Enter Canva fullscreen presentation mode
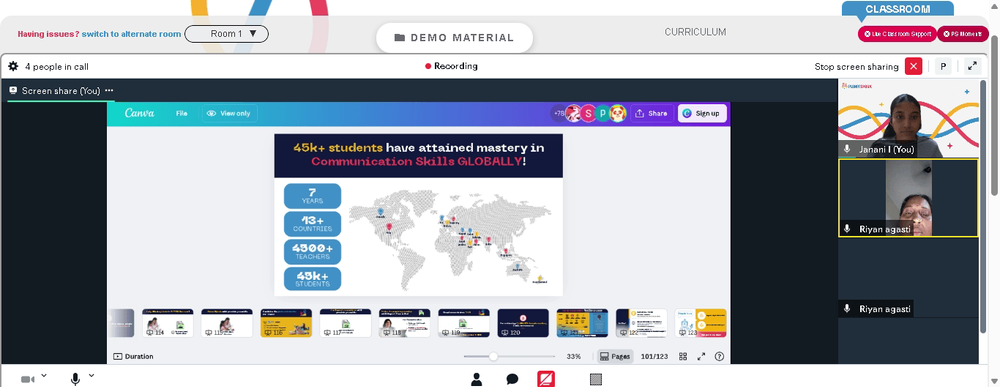The height and width of the screenshot is (387, 1000). [x=701, y=356]
